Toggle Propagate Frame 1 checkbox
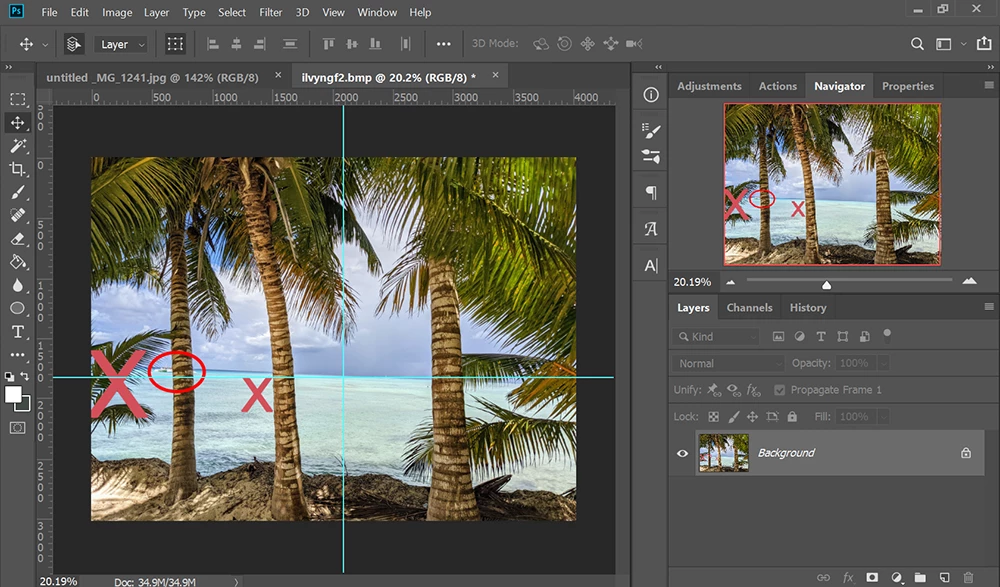 point(779,390)
